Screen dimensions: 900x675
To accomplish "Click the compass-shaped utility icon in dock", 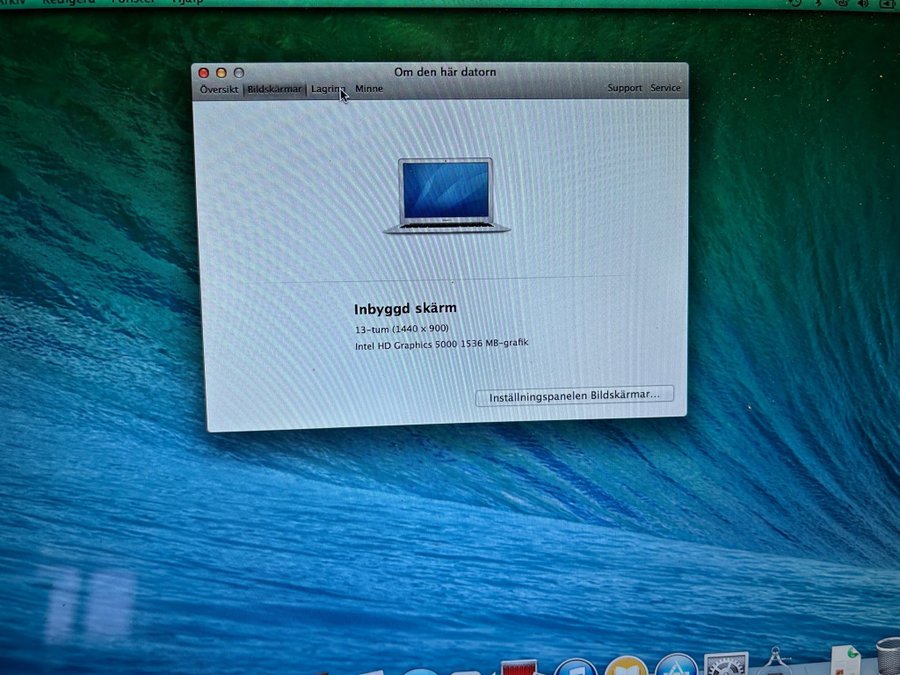I will coord(775,664).
